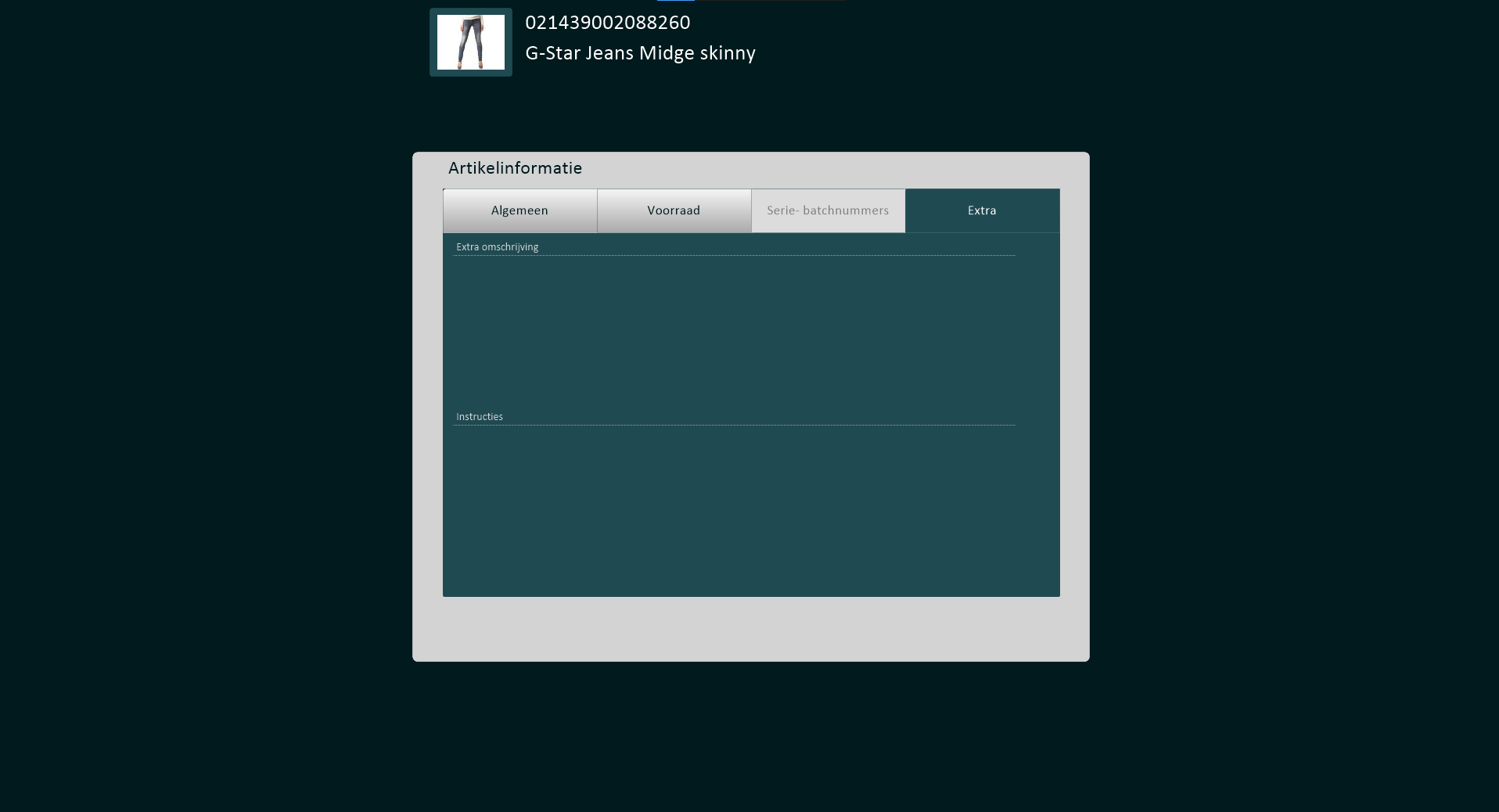Select article number 021439002088260
The width and height of the screenshot is (1499, 812).
607,23
